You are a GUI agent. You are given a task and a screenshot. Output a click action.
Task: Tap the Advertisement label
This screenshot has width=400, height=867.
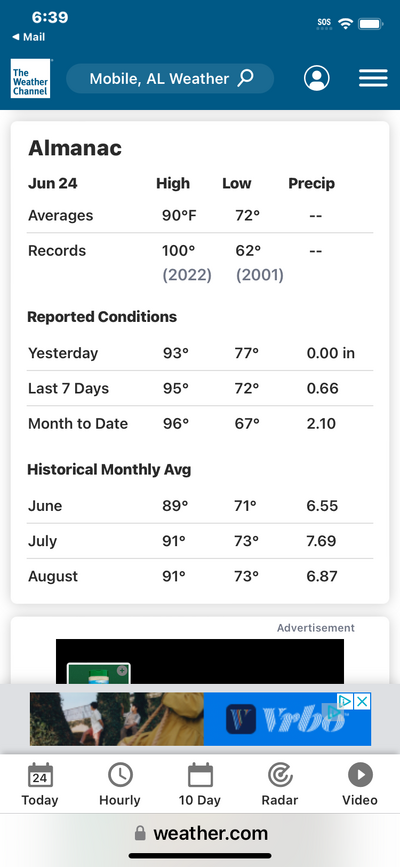point(316,628)
